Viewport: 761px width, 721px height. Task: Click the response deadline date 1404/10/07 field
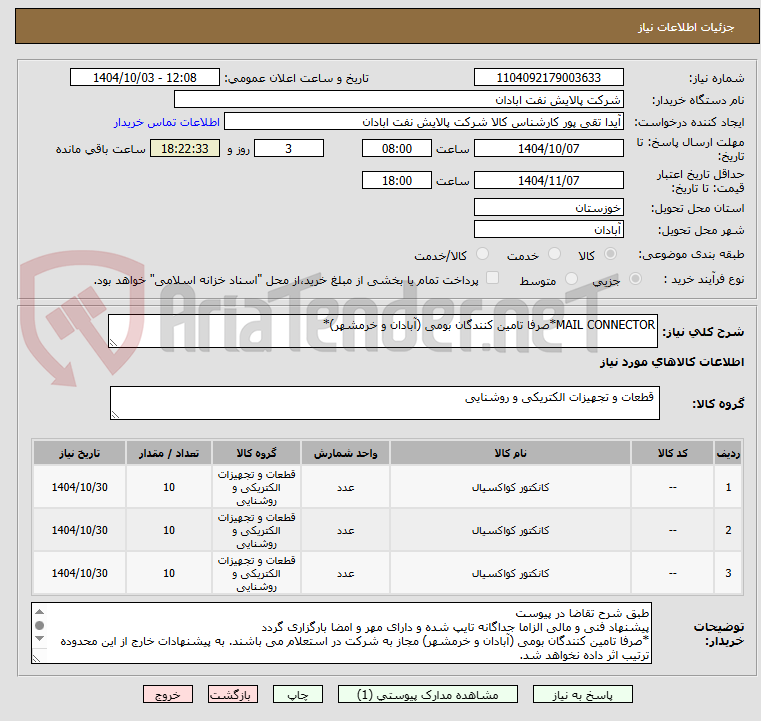click(x=548, y=148)
